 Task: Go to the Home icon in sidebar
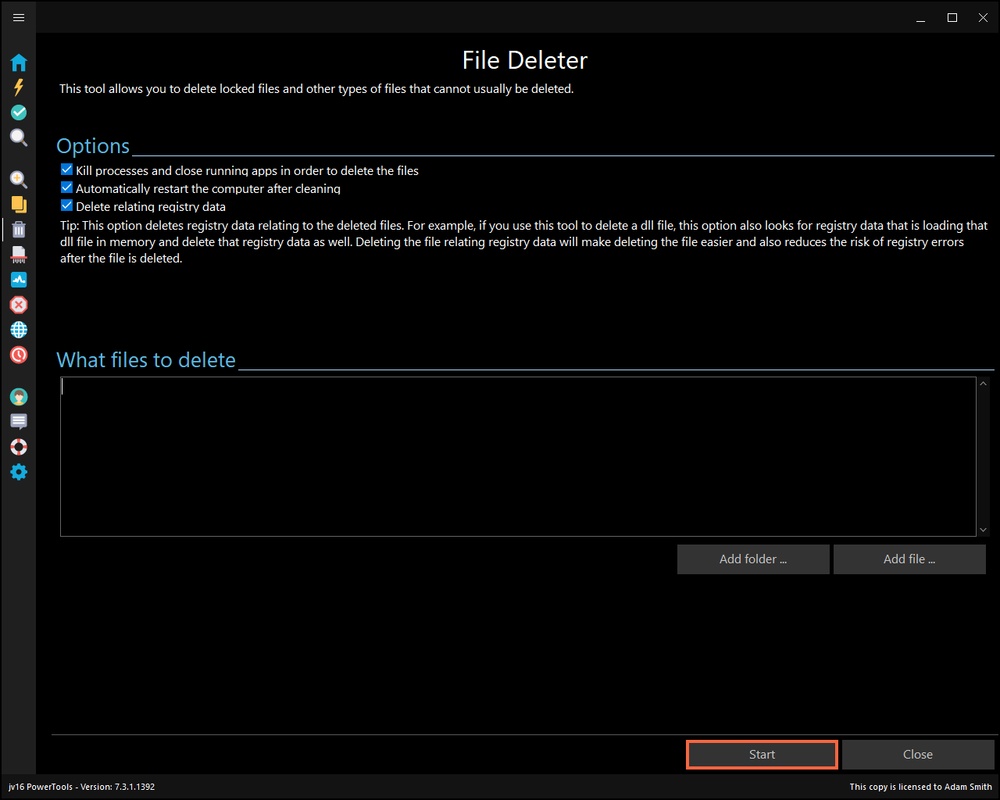18,63
